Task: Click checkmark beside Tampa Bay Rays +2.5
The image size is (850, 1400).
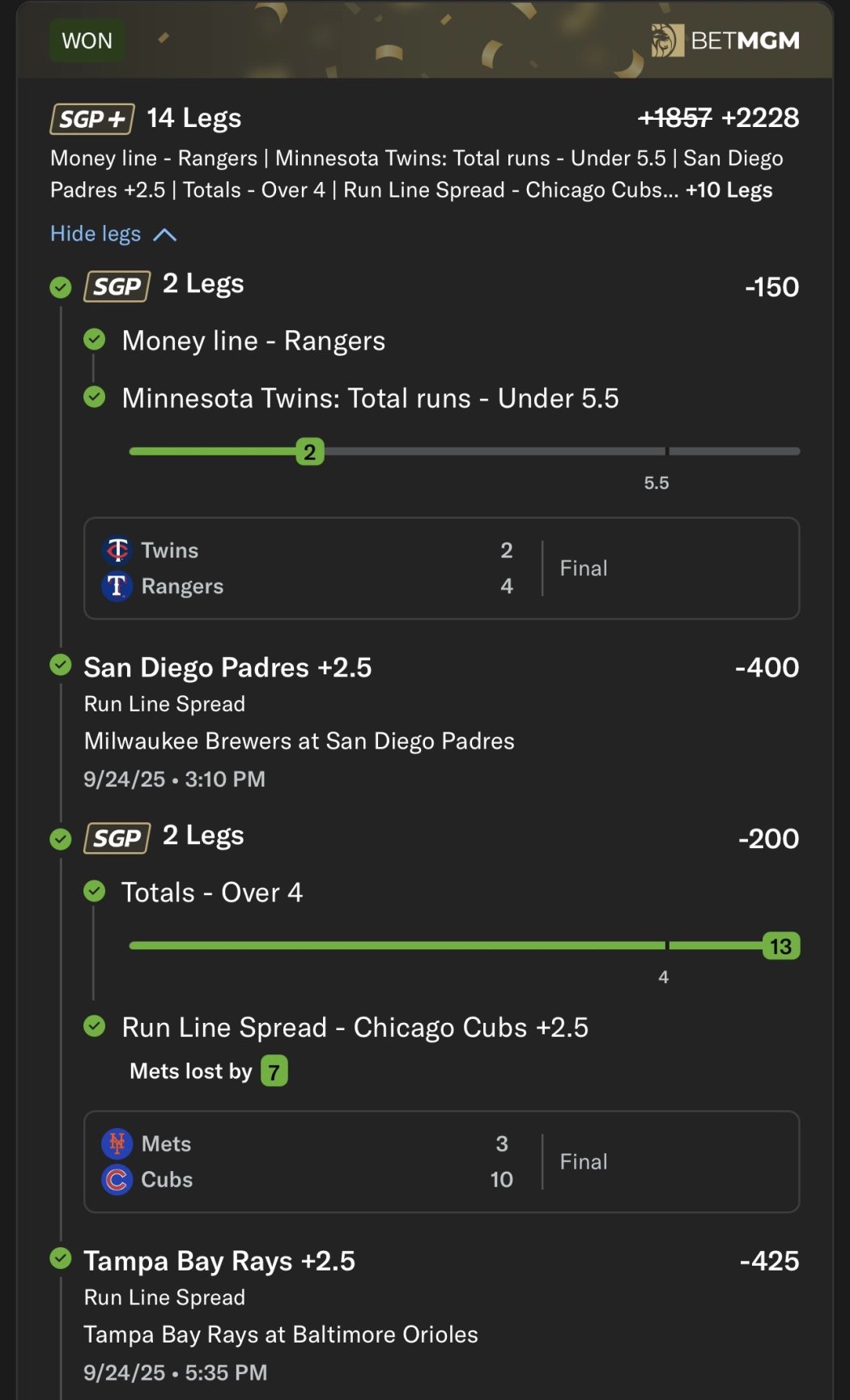Action: point(61,1258)
